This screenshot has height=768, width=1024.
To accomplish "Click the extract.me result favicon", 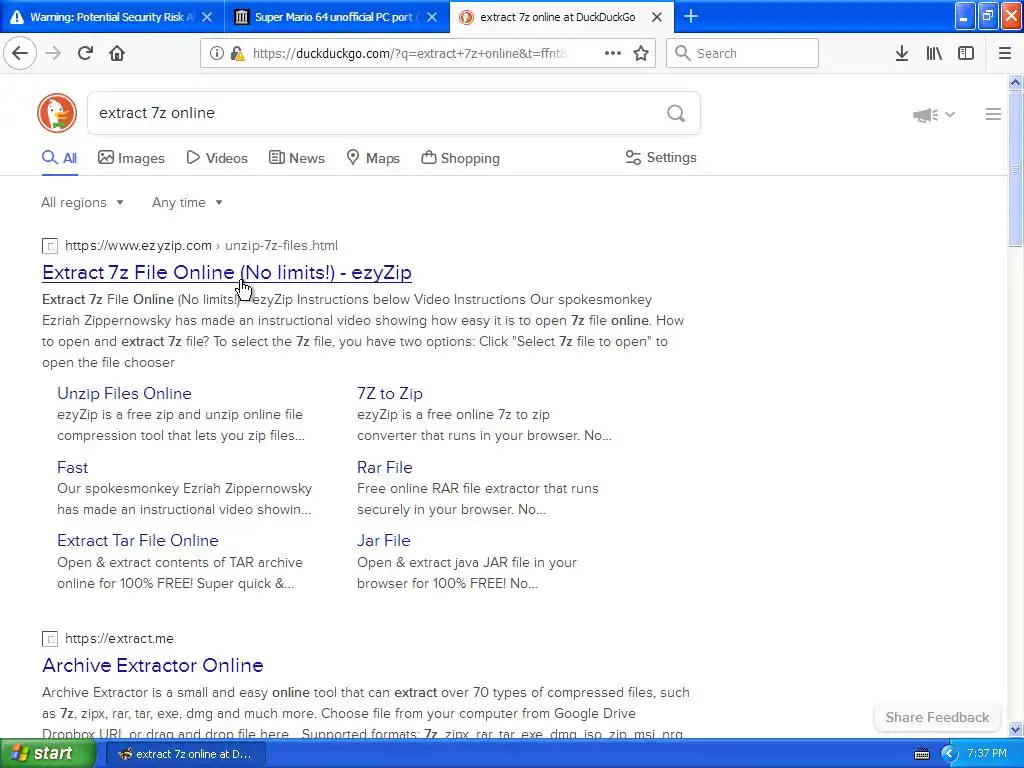I will 50,639.
